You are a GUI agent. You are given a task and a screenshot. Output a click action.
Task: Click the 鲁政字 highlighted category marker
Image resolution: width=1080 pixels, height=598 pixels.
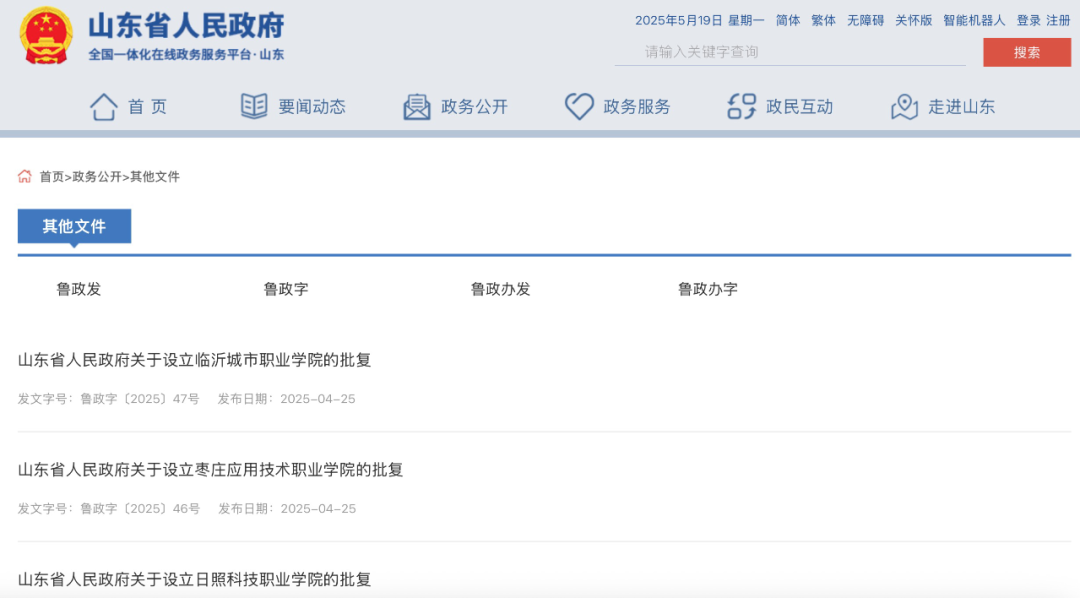286,289
